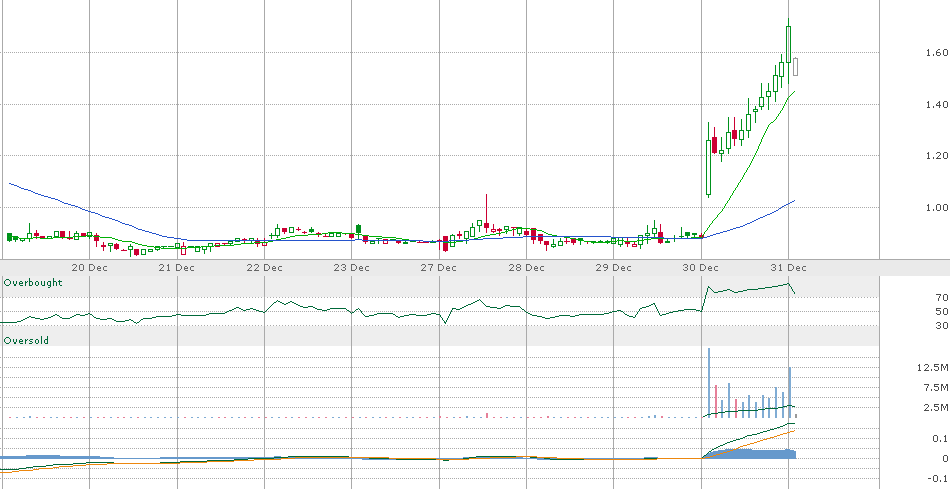Click the RSI 30 level label
This screenshot has height=489, width=950.
click(942, 326)
